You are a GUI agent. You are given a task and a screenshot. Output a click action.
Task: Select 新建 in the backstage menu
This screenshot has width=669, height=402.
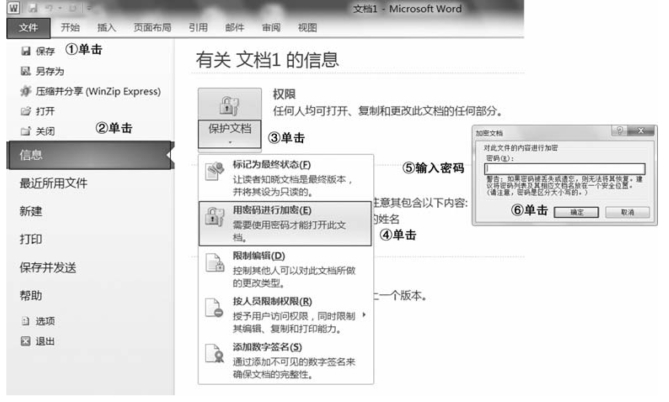point(31,211)
